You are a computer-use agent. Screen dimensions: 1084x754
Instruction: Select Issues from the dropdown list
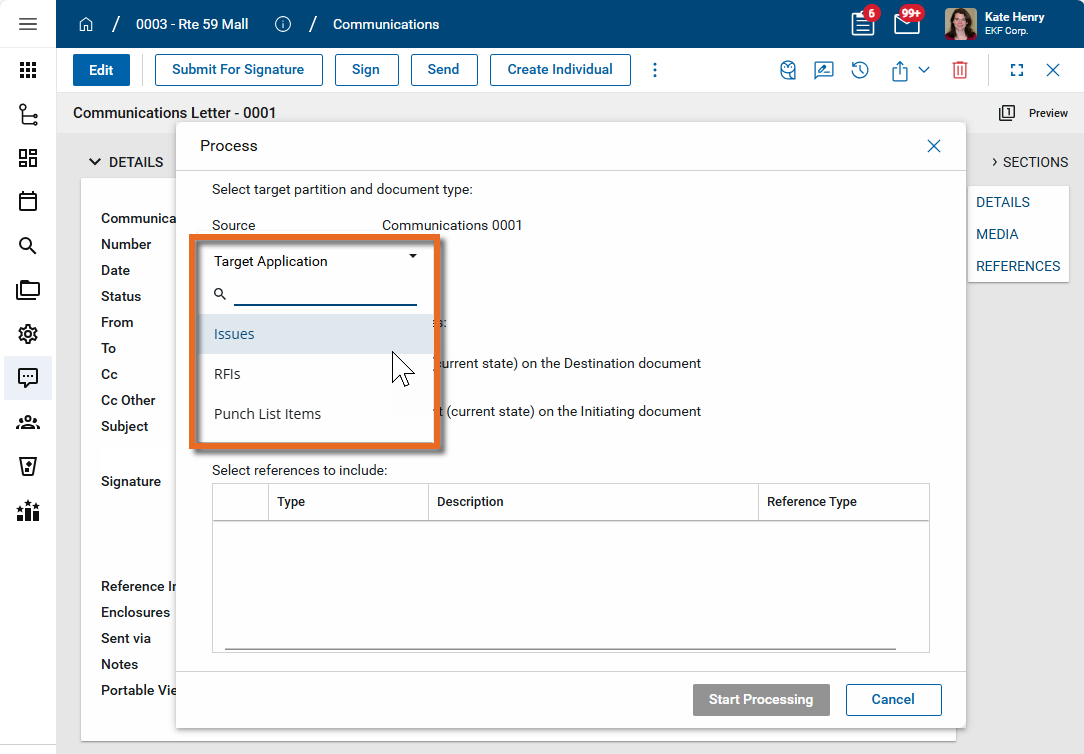234,334
